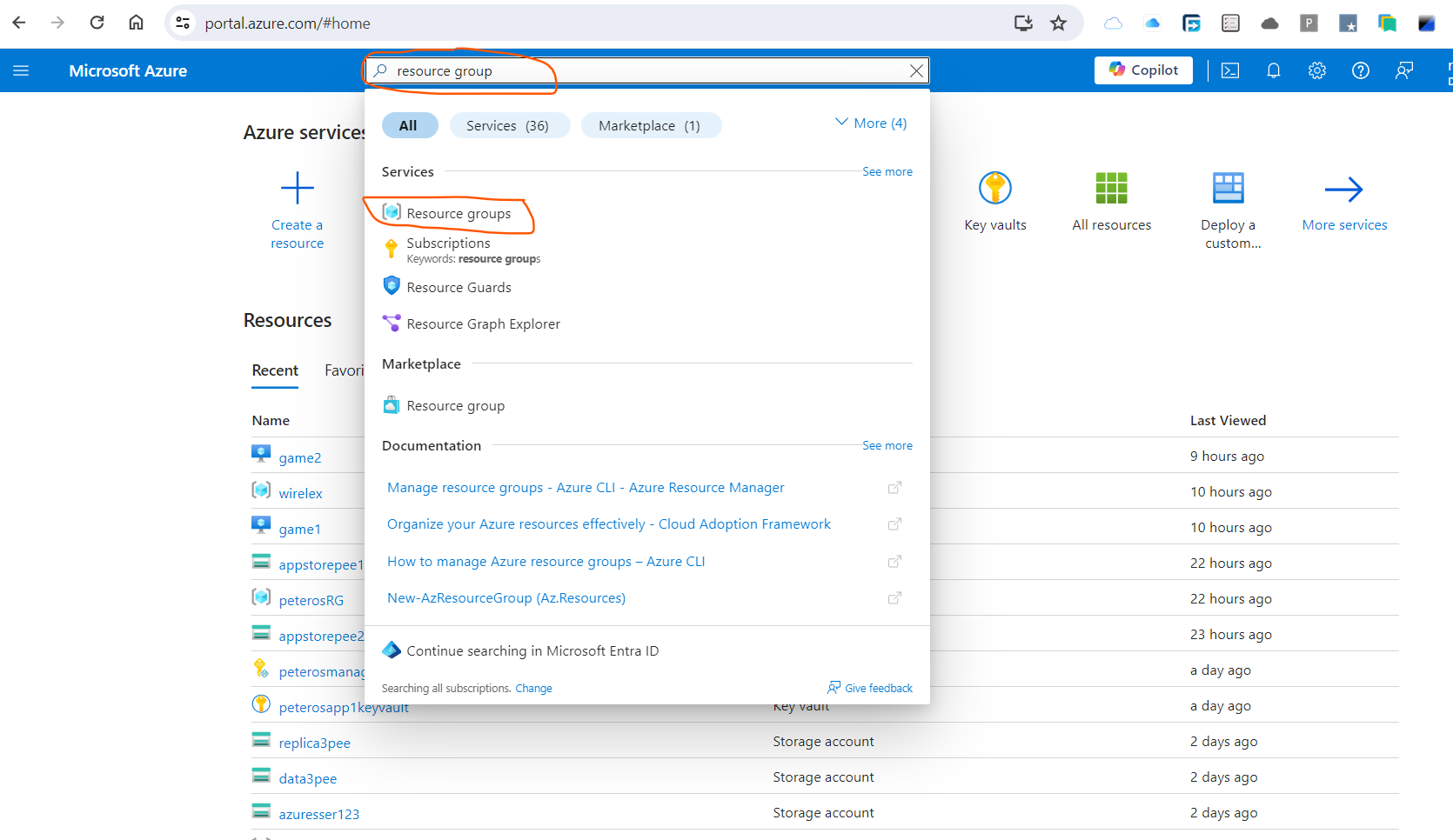Open Organize your Azure resources effectively doc

[609, 524]
